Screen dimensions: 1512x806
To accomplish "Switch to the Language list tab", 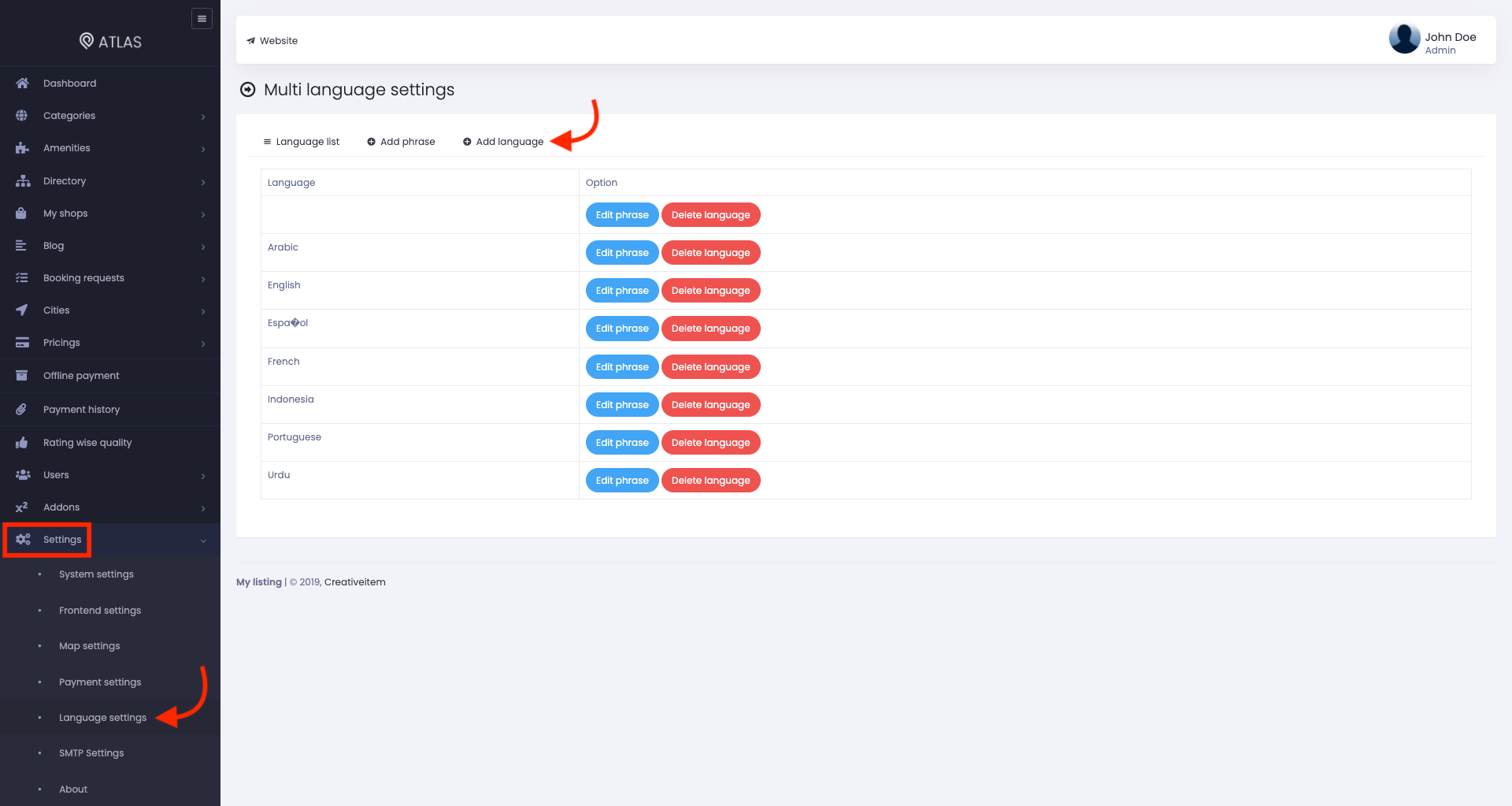I will pos(301,142).
